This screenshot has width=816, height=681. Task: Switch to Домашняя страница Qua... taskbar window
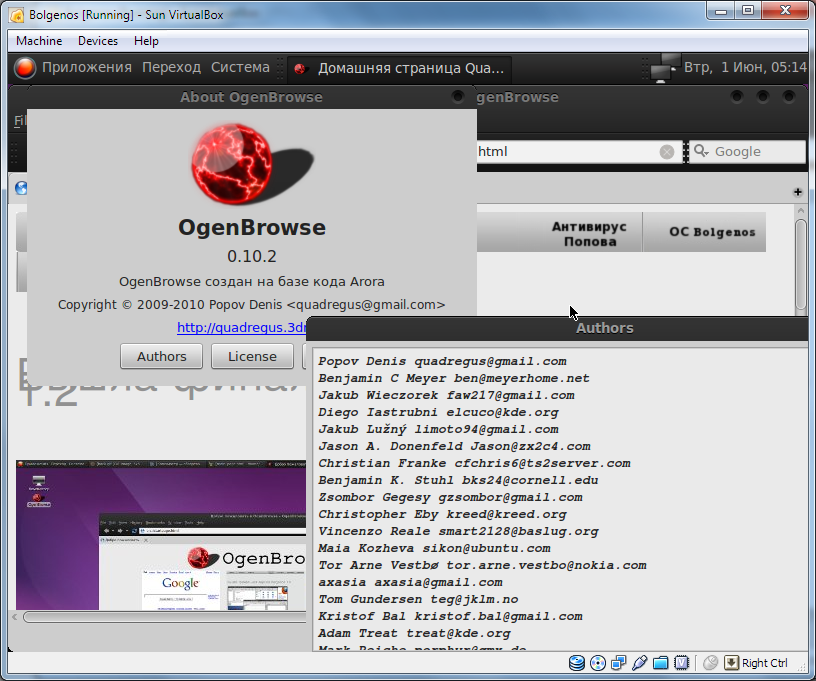click(x=399, y=68)
